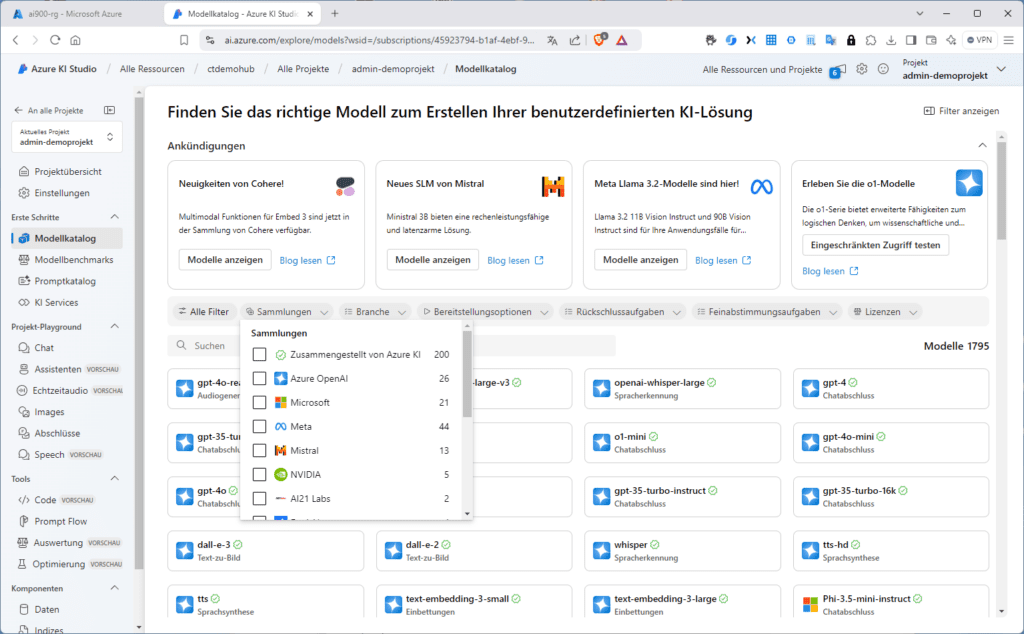Click Sammlungen list scrollbar thumb

point(467,373)
